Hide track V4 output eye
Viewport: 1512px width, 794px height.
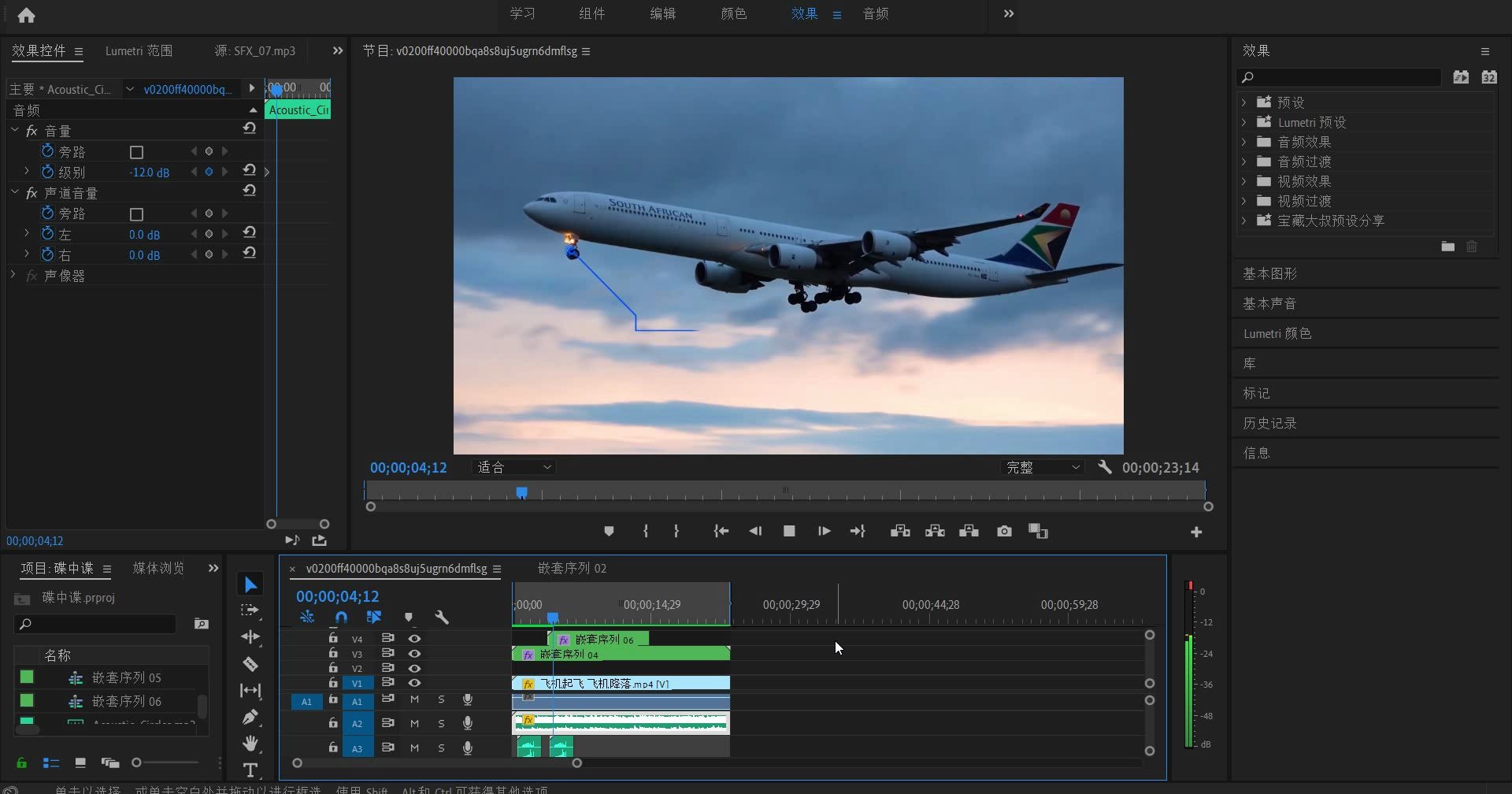[414, 639]
